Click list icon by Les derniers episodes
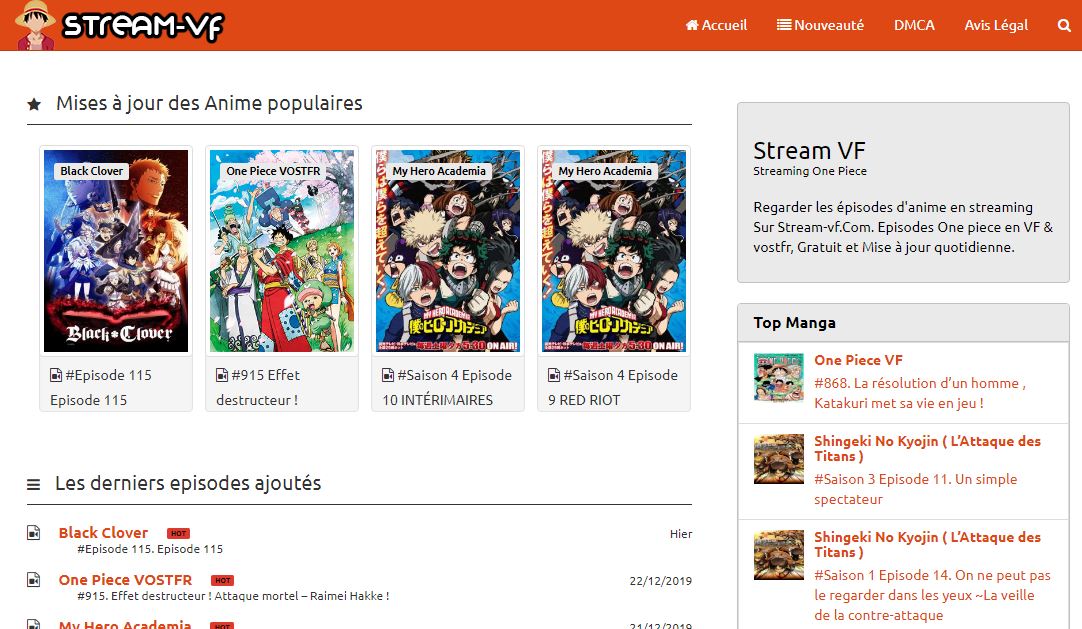1082x629 pixels. 33,485
